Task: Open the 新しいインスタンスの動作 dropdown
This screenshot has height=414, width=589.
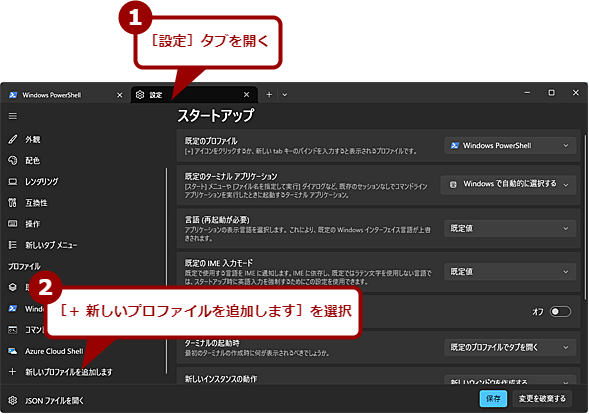Action: (510, 380)
